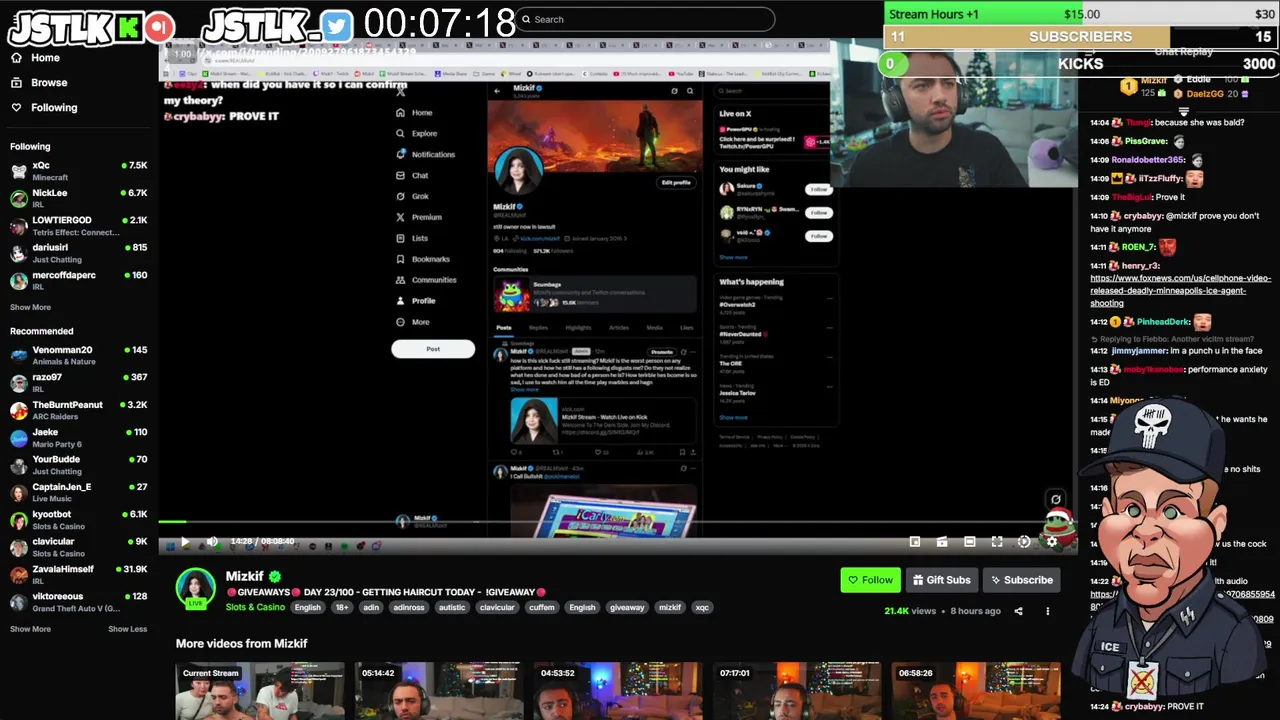Click the Subscribe button

point(1021,580)
